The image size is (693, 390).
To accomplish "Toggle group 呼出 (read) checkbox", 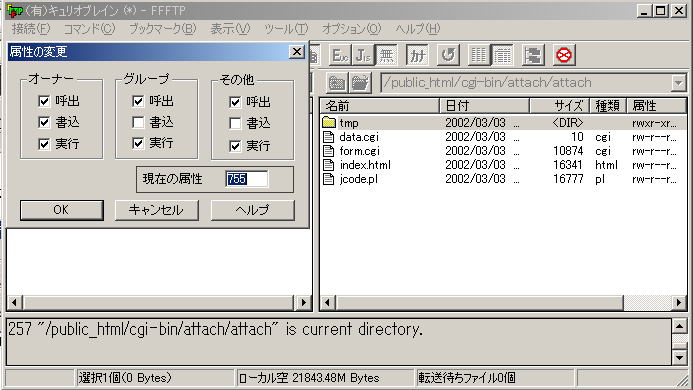I will [x=138, y=101].
